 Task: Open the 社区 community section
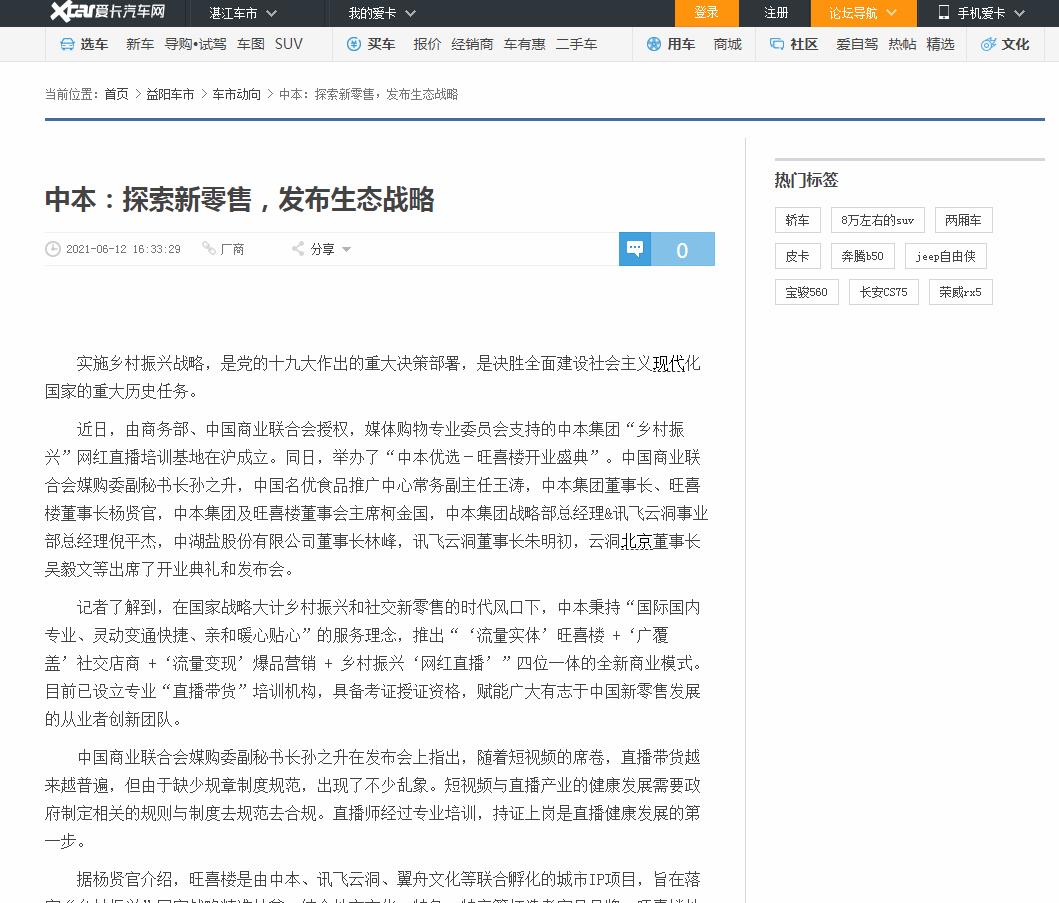click(804, 45)
